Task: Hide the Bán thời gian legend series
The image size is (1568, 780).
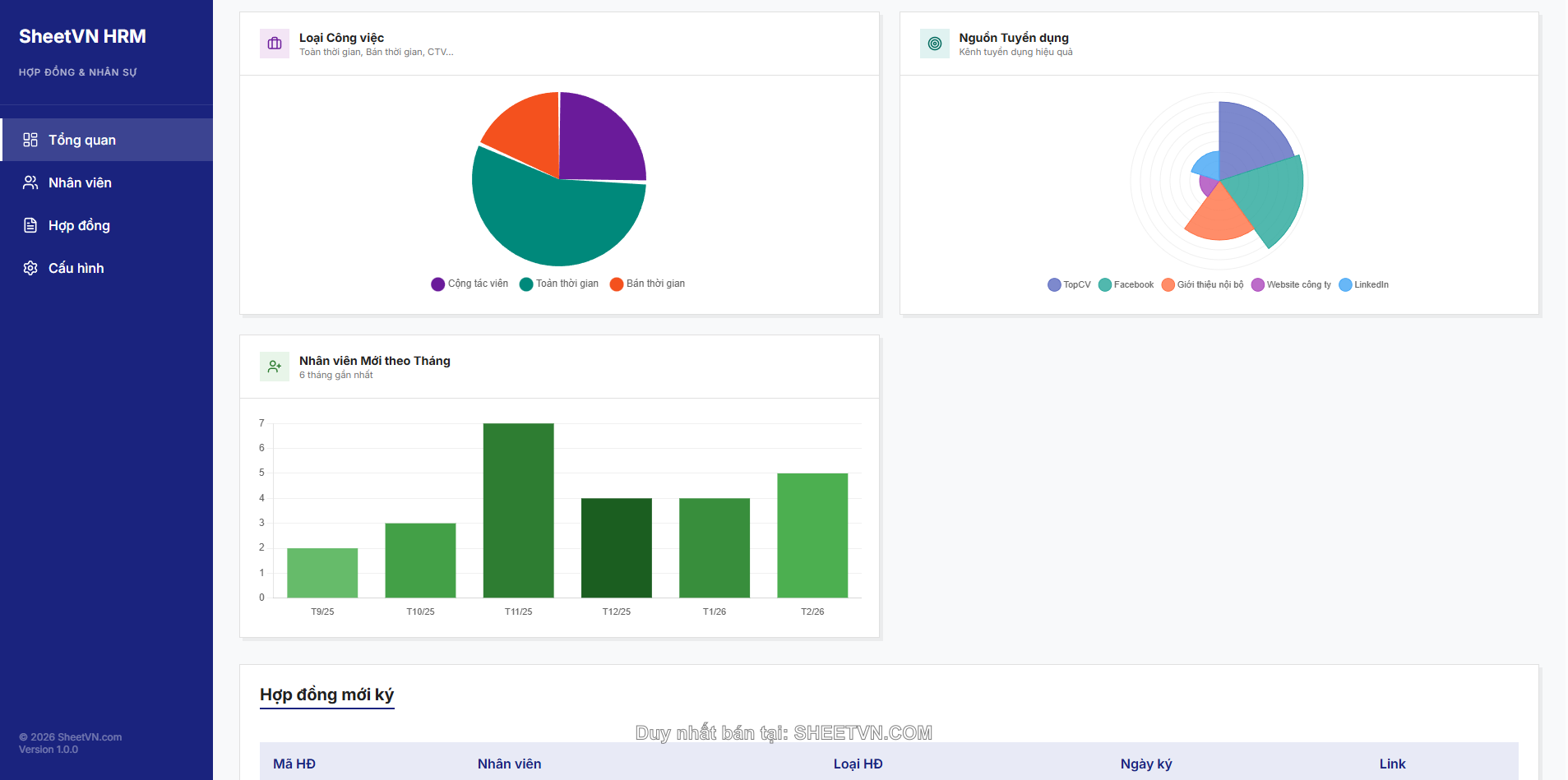Action: 647,284
